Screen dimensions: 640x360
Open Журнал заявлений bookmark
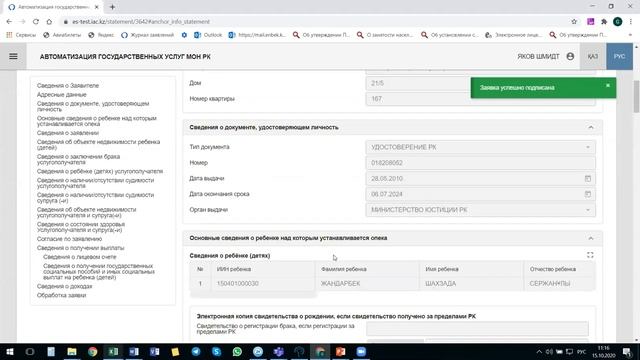pyautogui.click(x=148, y=35)
